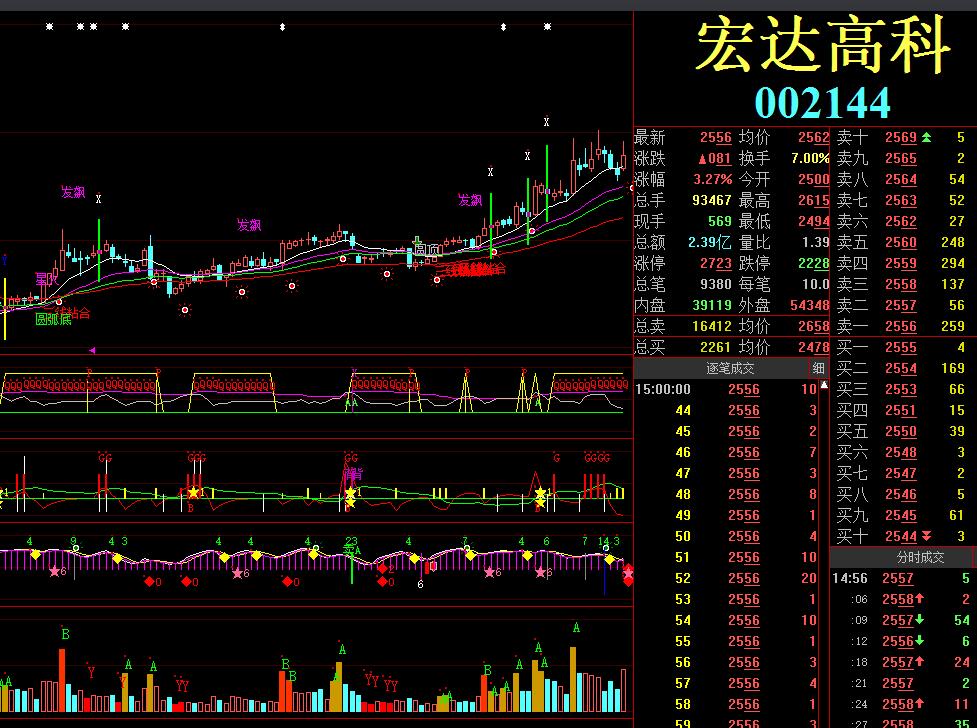The width and height of the screenshot is (977, 728).
Task: Click the 总买 value 2261
Action: pos(715,347)
